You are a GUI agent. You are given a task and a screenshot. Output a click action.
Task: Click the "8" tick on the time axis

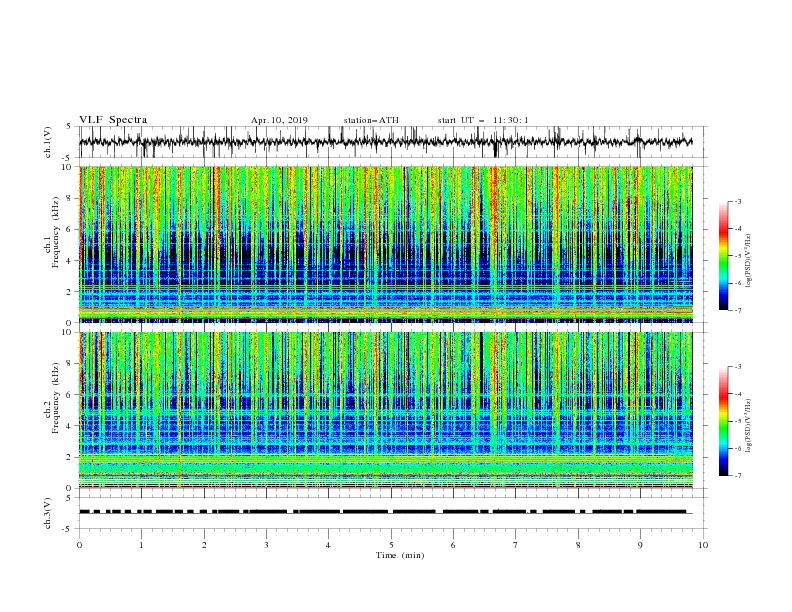[x=578, y=545]
